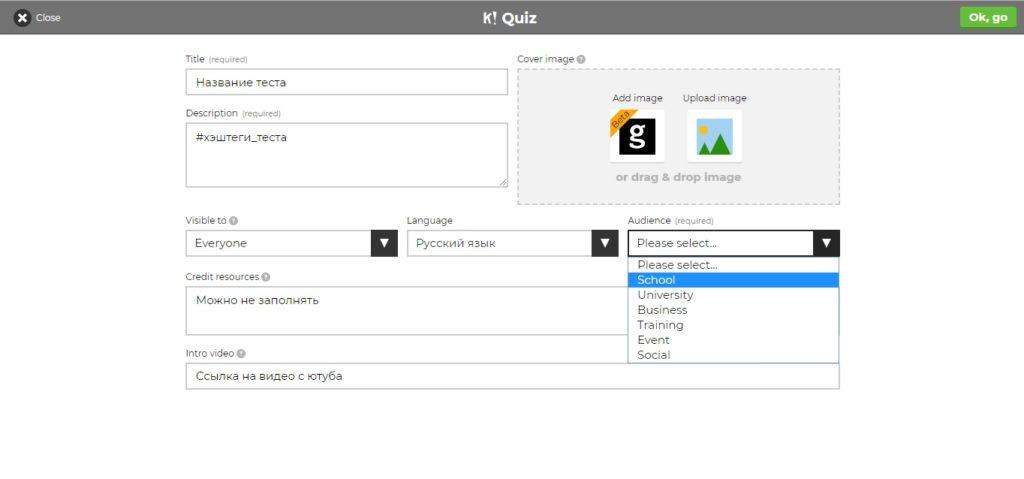
Task: Select Social from Audience list
Action: [733, 355]
